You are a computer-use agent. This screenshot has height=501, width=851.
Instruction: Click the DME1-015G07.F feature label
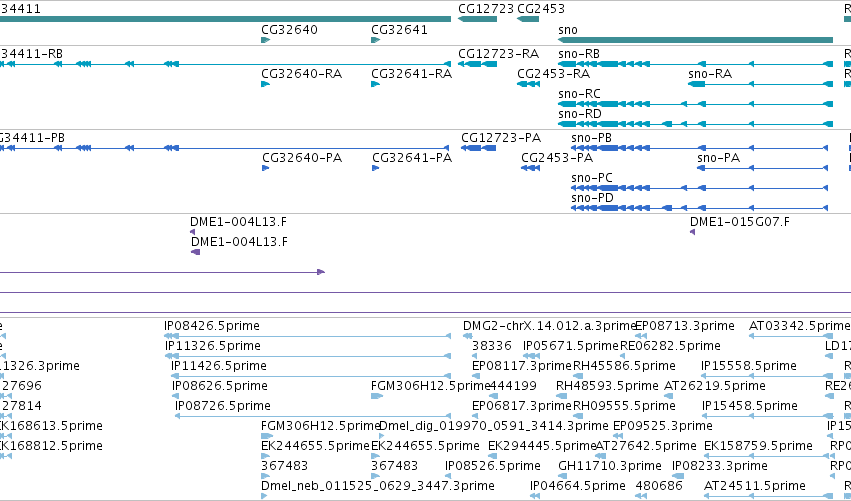(740, 222)
